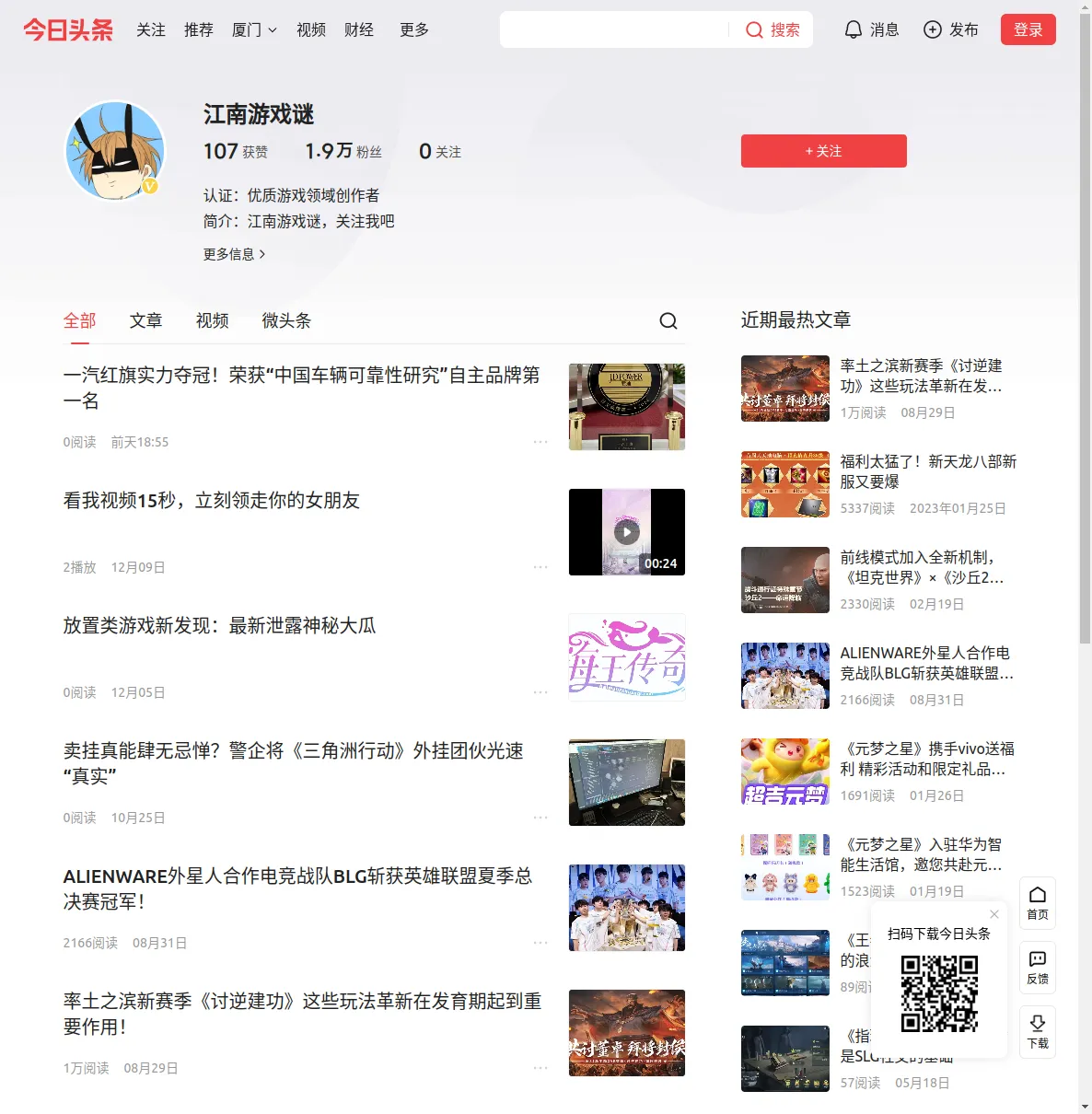Click the 0 关注 following count

click(440, 151)
